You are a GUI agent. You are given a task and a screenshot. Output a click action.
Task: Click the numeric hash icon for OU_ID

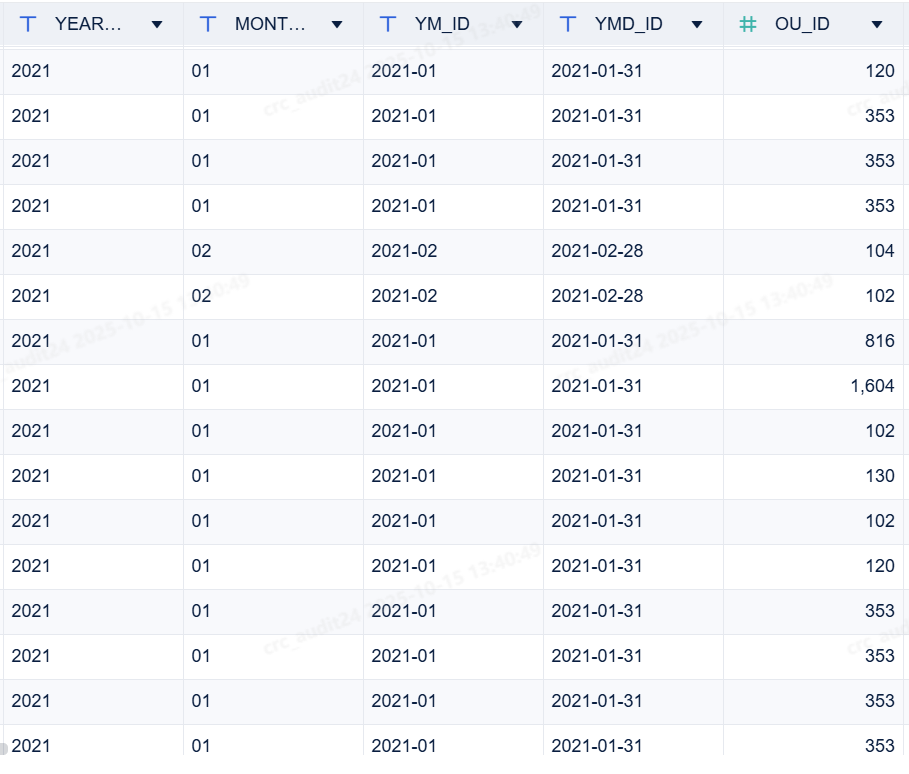[x=748, y=24]
